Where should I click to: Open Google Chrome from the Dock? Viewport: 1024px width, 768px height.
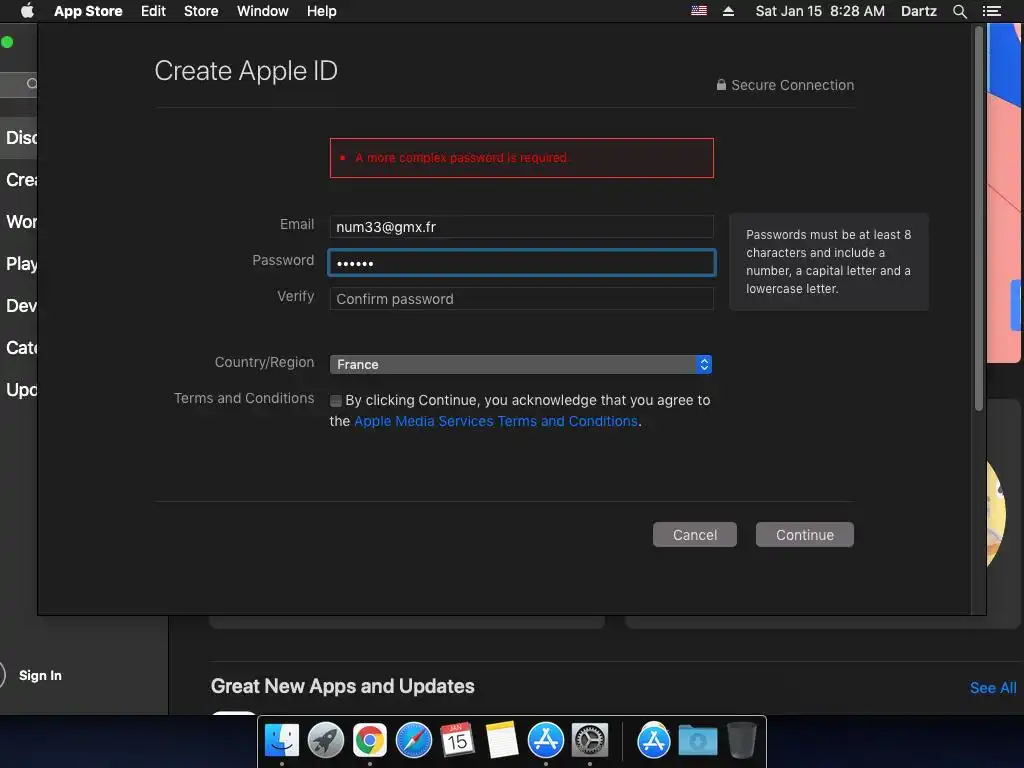tap(370, 741)
